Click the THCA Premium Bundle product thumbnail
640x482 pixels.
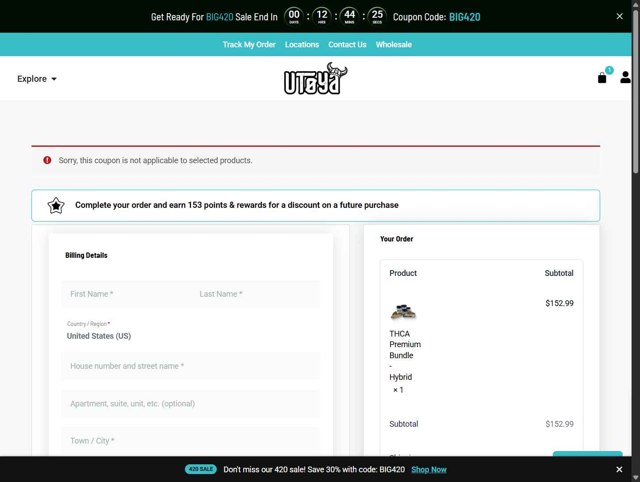(403, 312)
